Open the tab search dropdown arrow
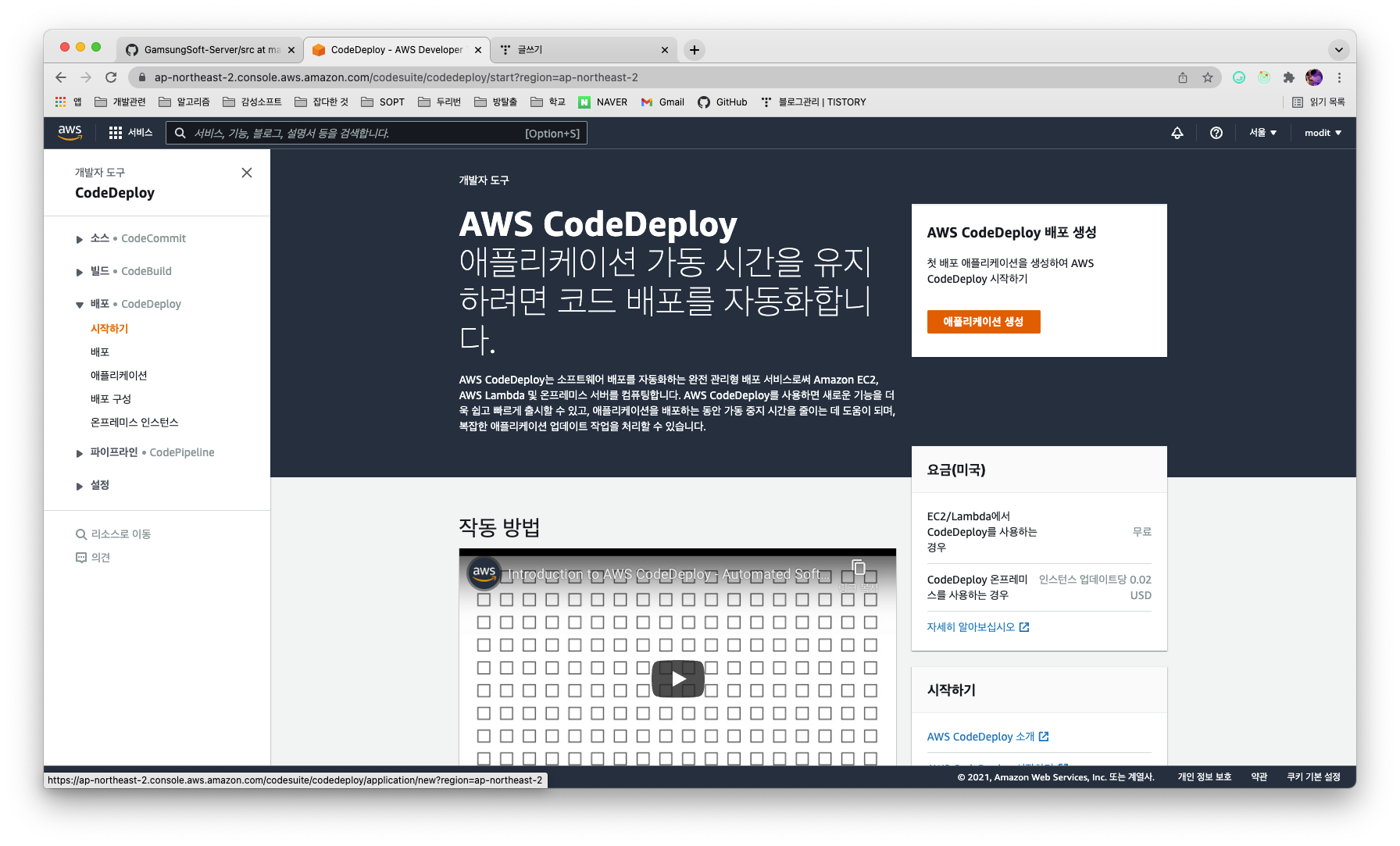This screenshot has height=846, width=1400. [x=1339, y=50]
